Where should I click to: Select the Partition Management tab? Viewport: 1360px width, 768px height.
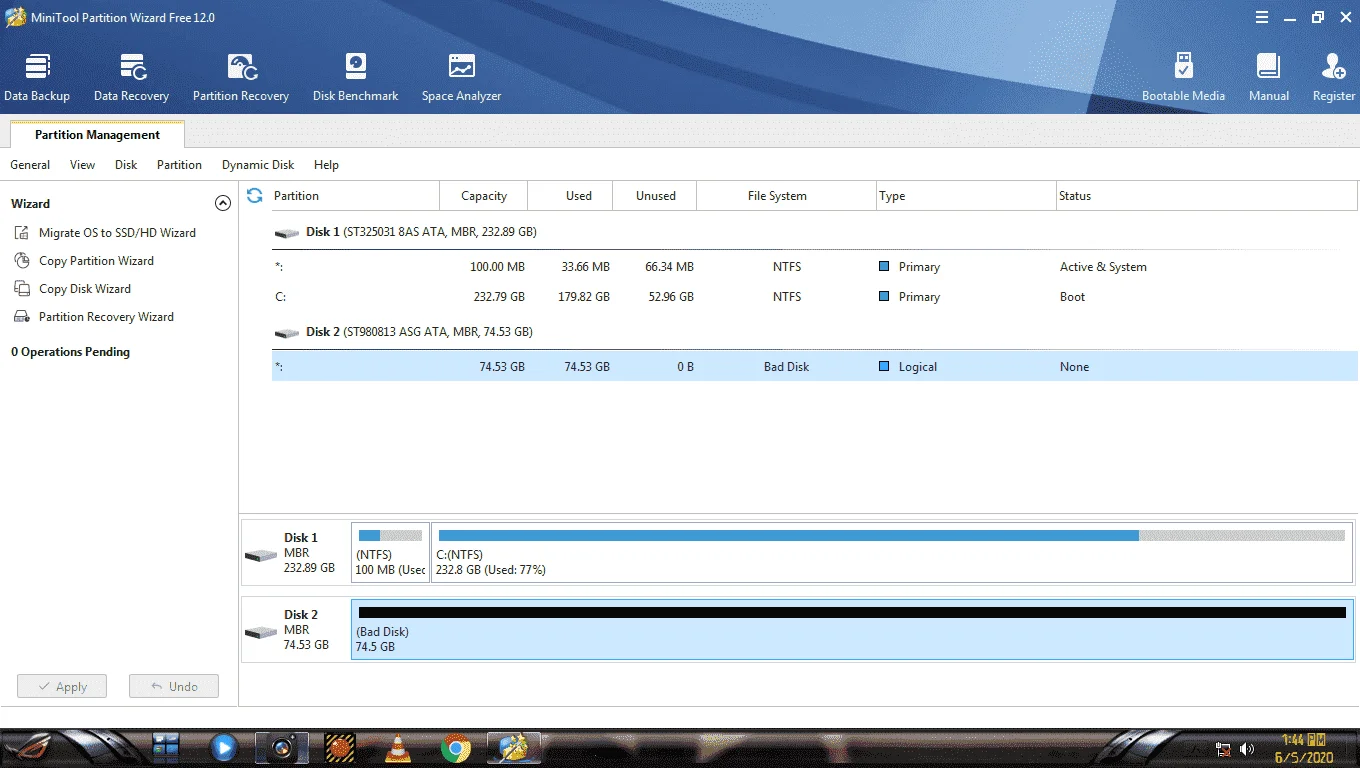(x=97, y=135)
